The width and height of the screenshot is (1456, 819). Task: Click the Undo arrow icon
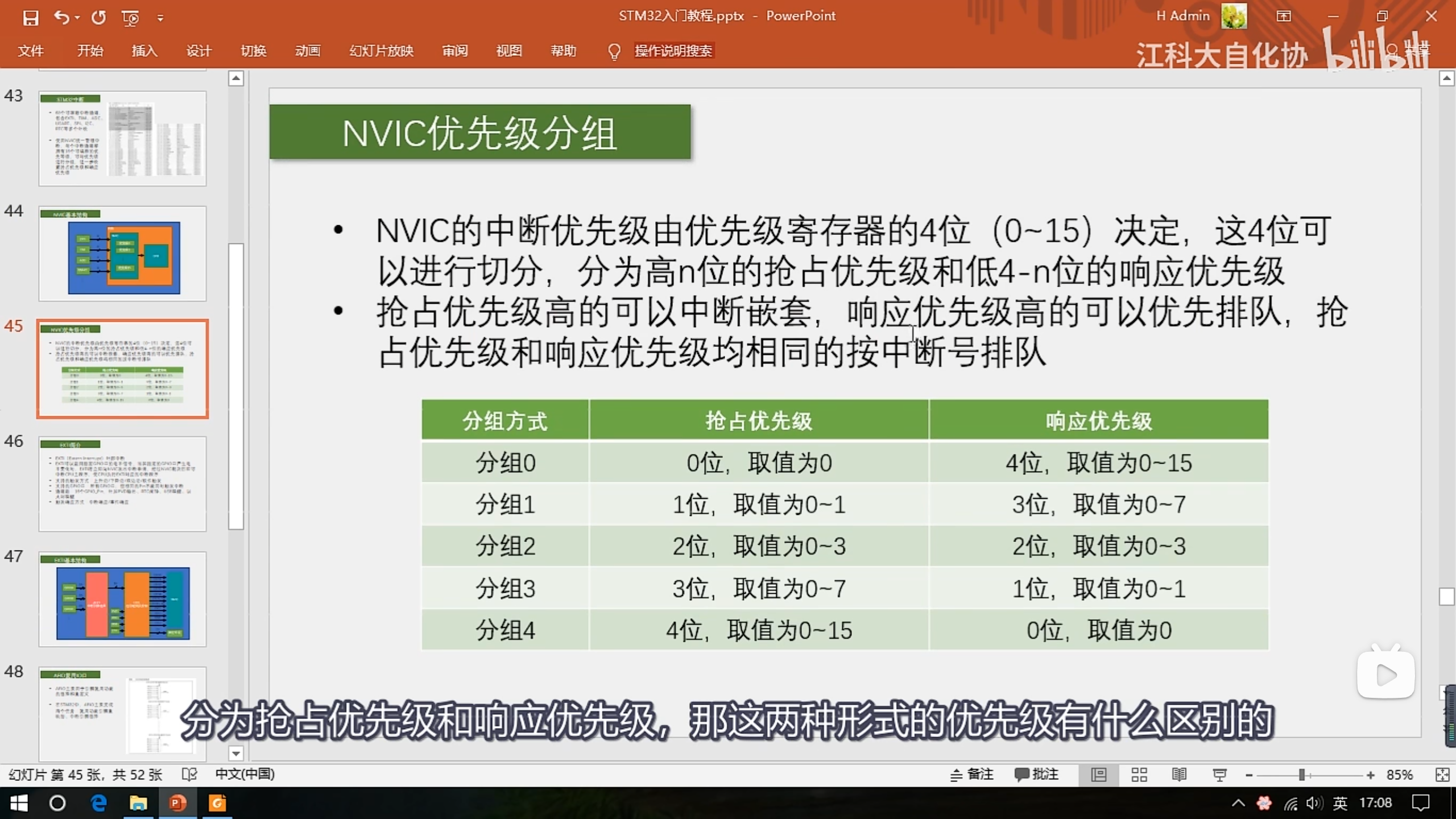coord(61,18)
